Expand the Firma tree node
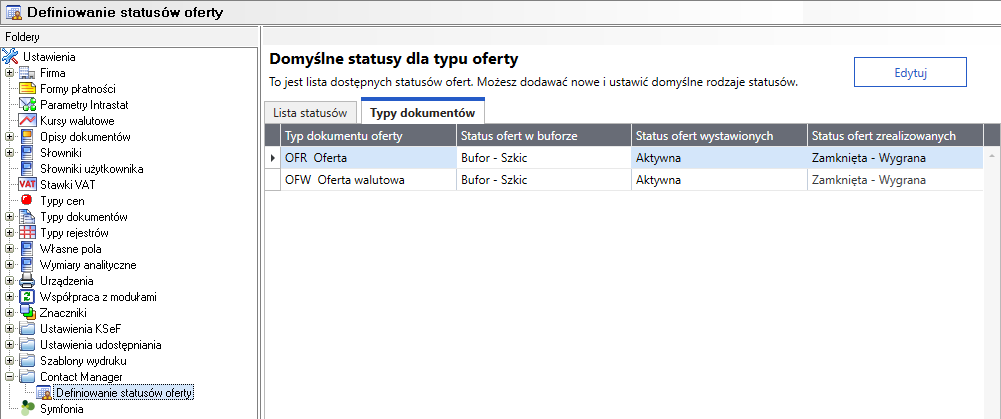1001x419 pixels. 9,73
